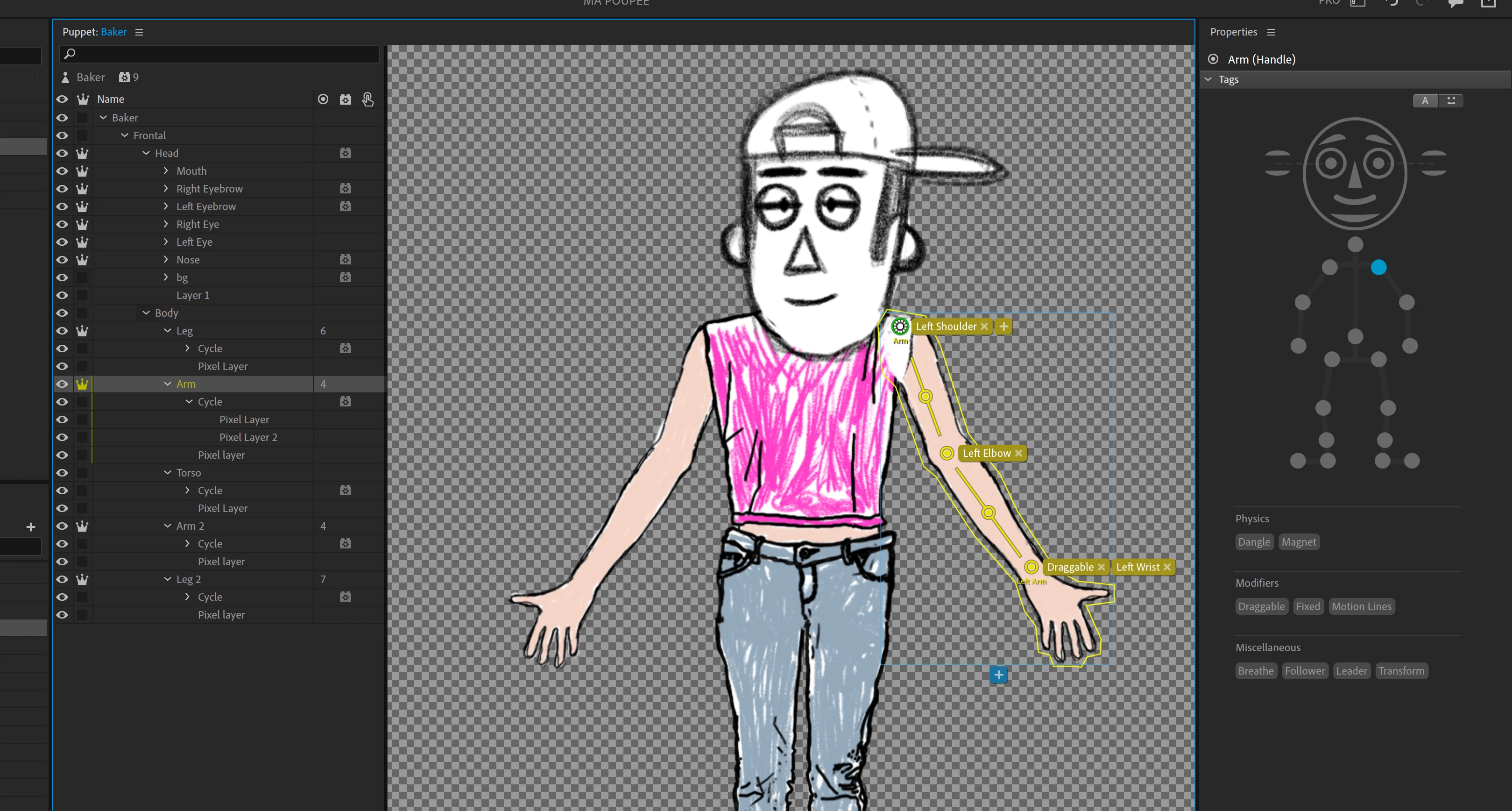
Task: Collapse the Head group
Action: click(146, 153)
